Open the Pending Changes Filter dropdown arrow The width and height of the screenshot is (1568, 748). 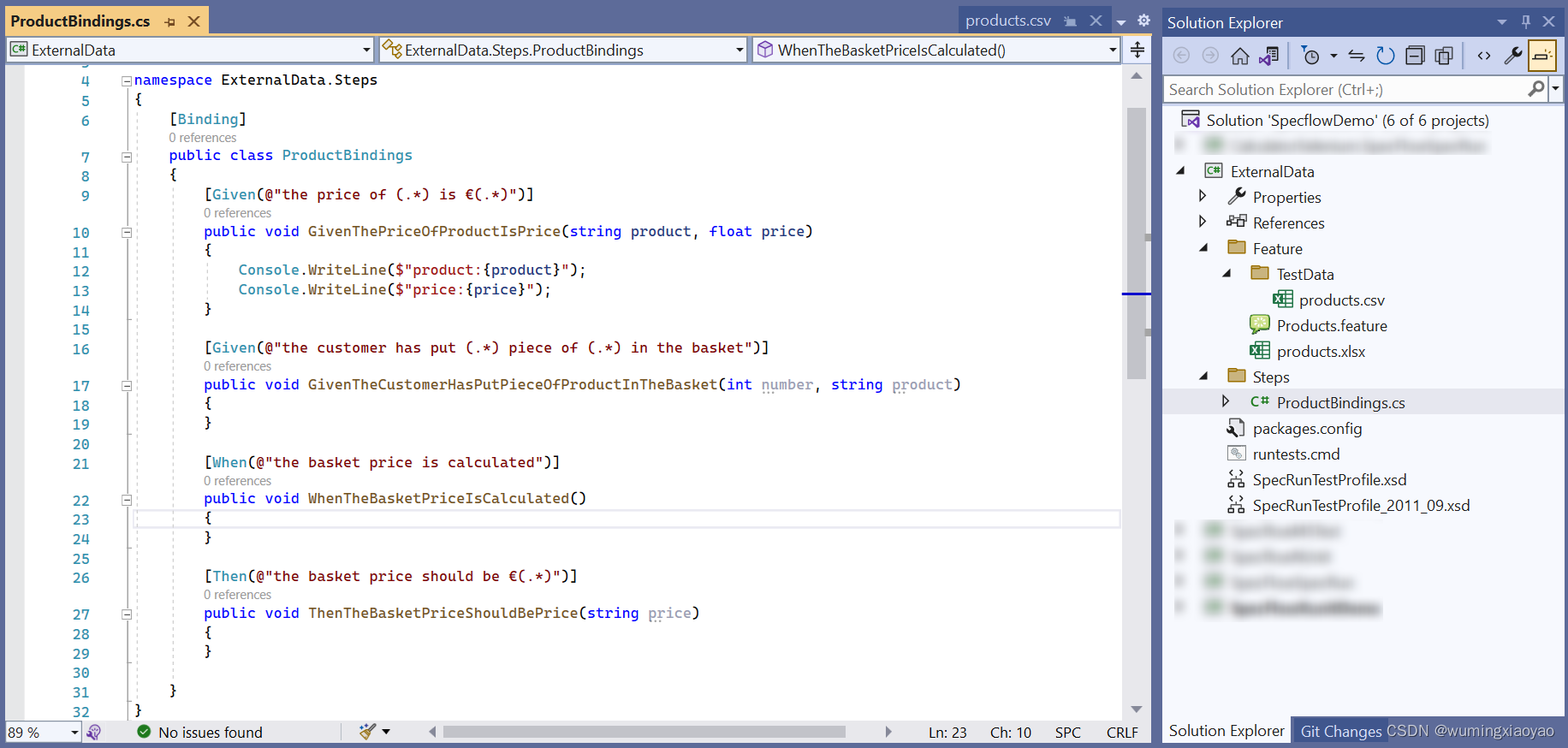[x=1333, y=56]
